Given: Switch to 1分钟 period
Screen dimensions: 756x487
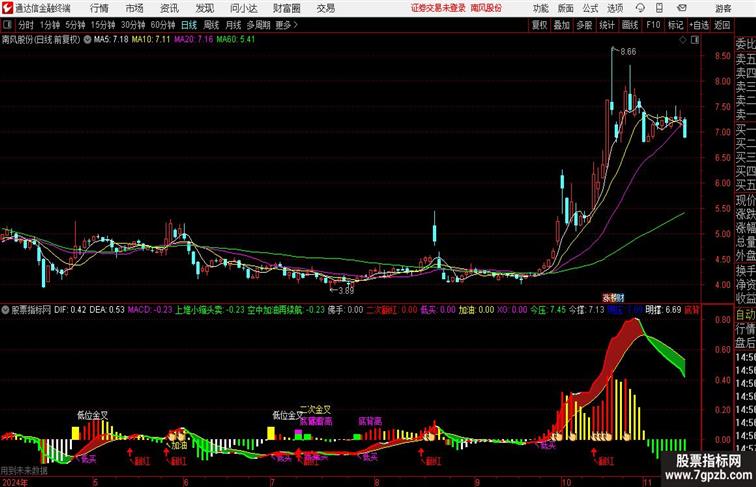Looking at the screenshot, I should pyautogui.click(x=50, y=25).
